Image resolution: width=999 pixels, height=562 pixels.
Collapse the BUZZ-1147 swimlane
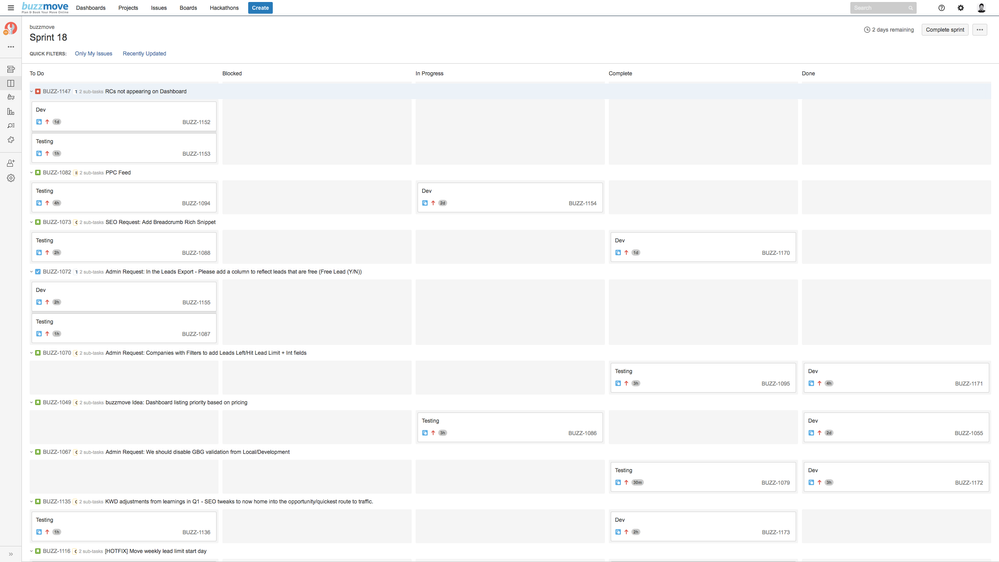tap(32, 91)
